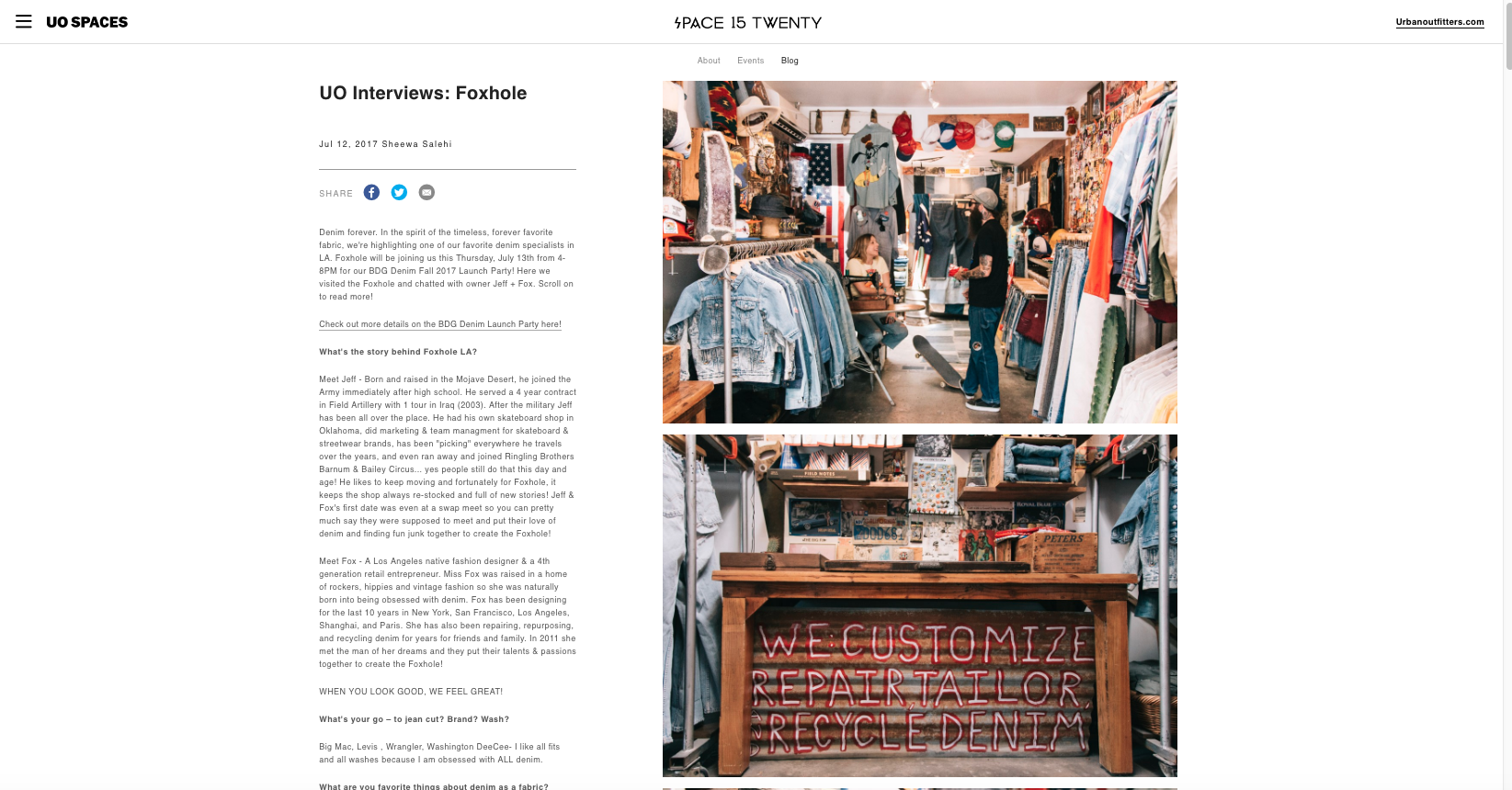This screenshot has width=1512, height=790.
Task: Open the BDG Denim Launch Party details link
Action: [440, 324]
